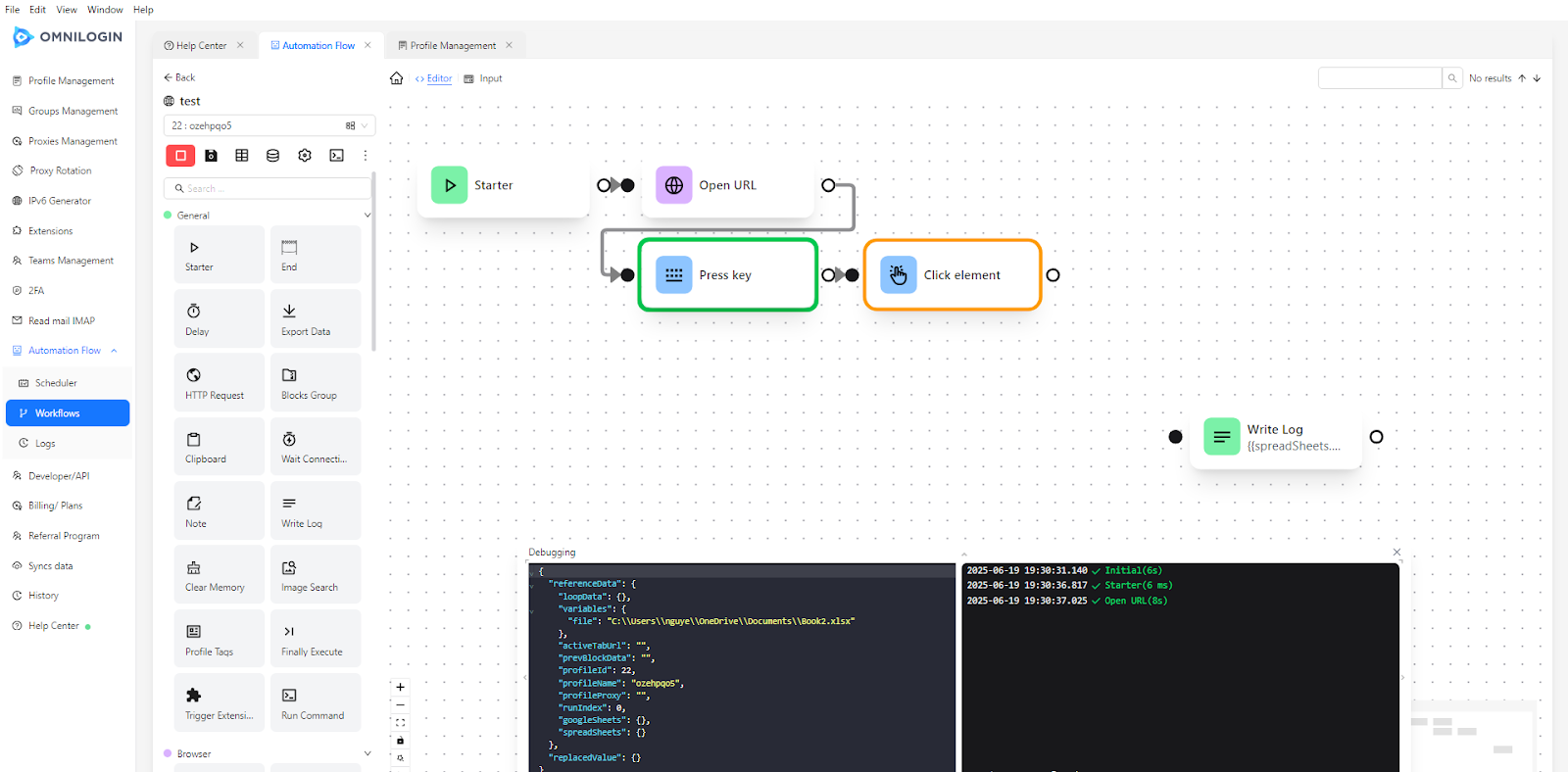Click the Back link

[179, 77]
